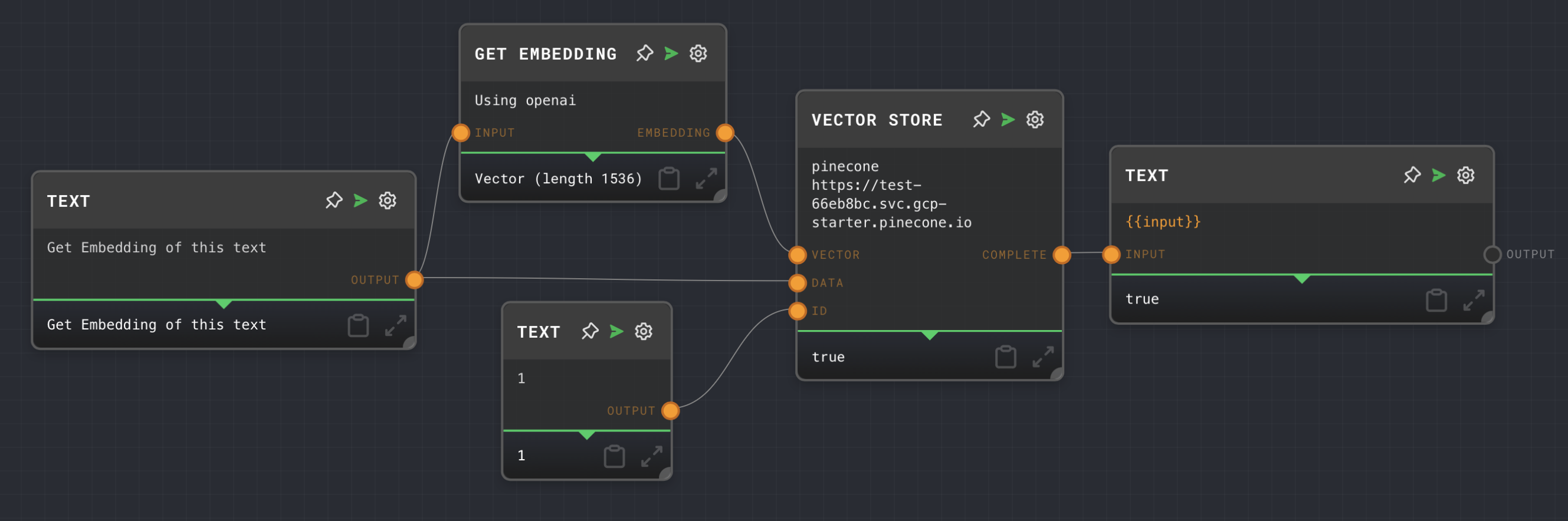
Task: Click the EMBEDDING output port on Get Embedding
Action: tap(725, 133)
